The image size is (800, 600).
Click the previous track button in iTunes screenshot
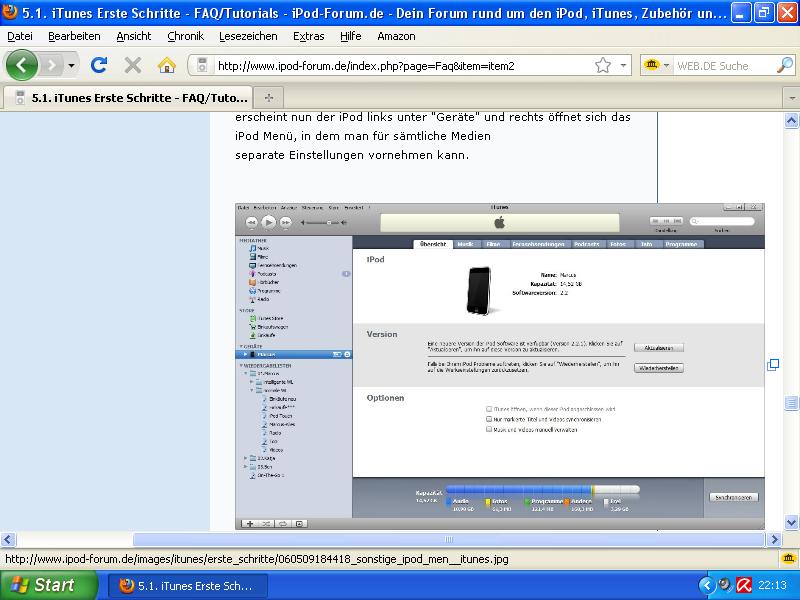tap(252, 222)
